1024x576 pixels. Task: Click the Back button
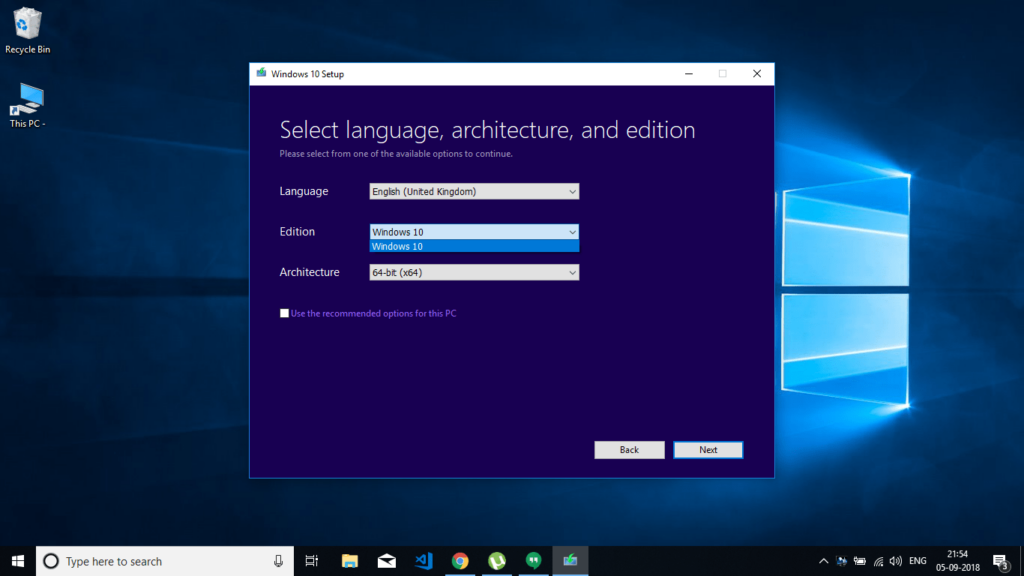[630, 450]
